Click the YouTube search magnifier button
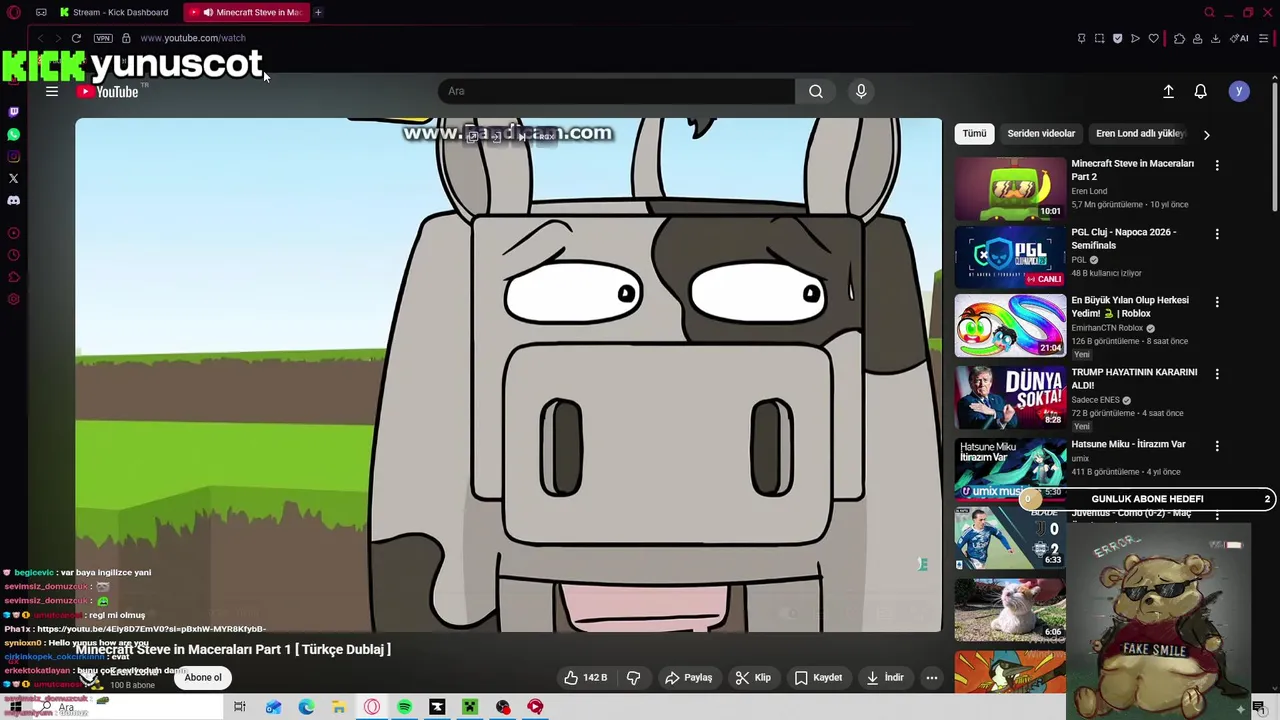Viewport: 1280px width, 720px height. [816, 91]
